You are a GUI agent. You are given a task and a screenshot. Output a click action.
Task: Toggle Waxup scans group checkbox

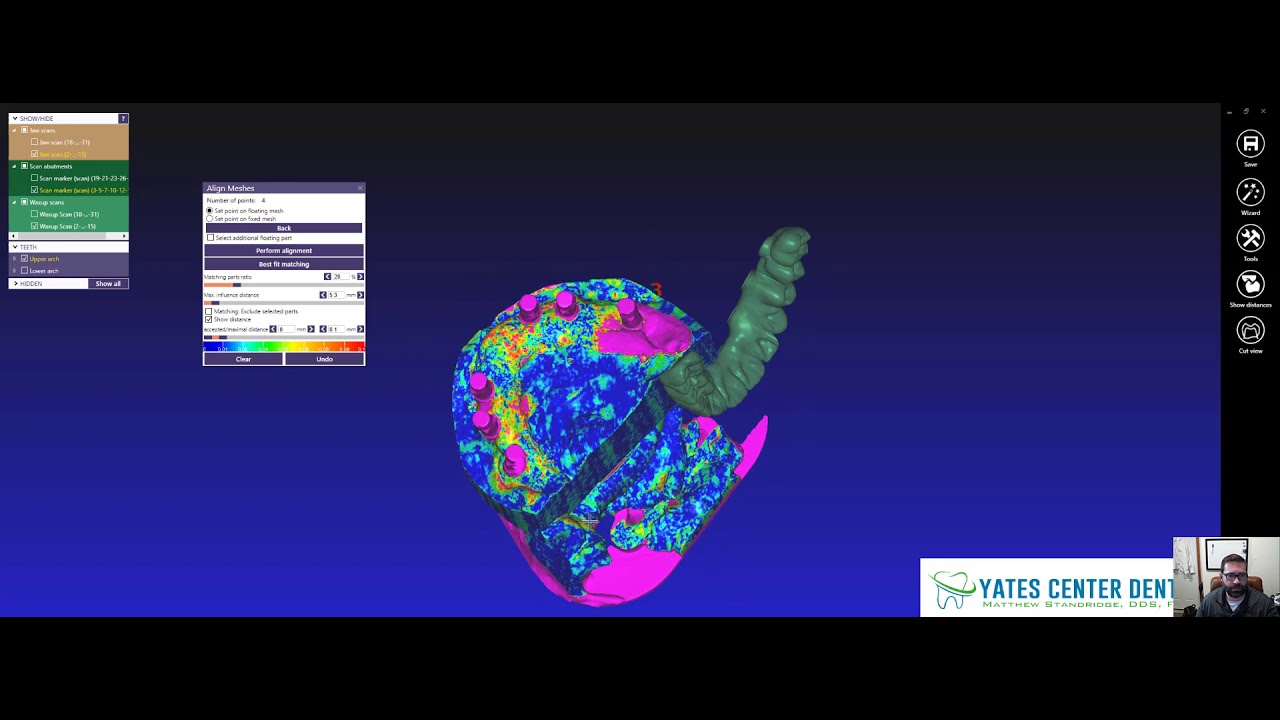[x=24, y=202]
